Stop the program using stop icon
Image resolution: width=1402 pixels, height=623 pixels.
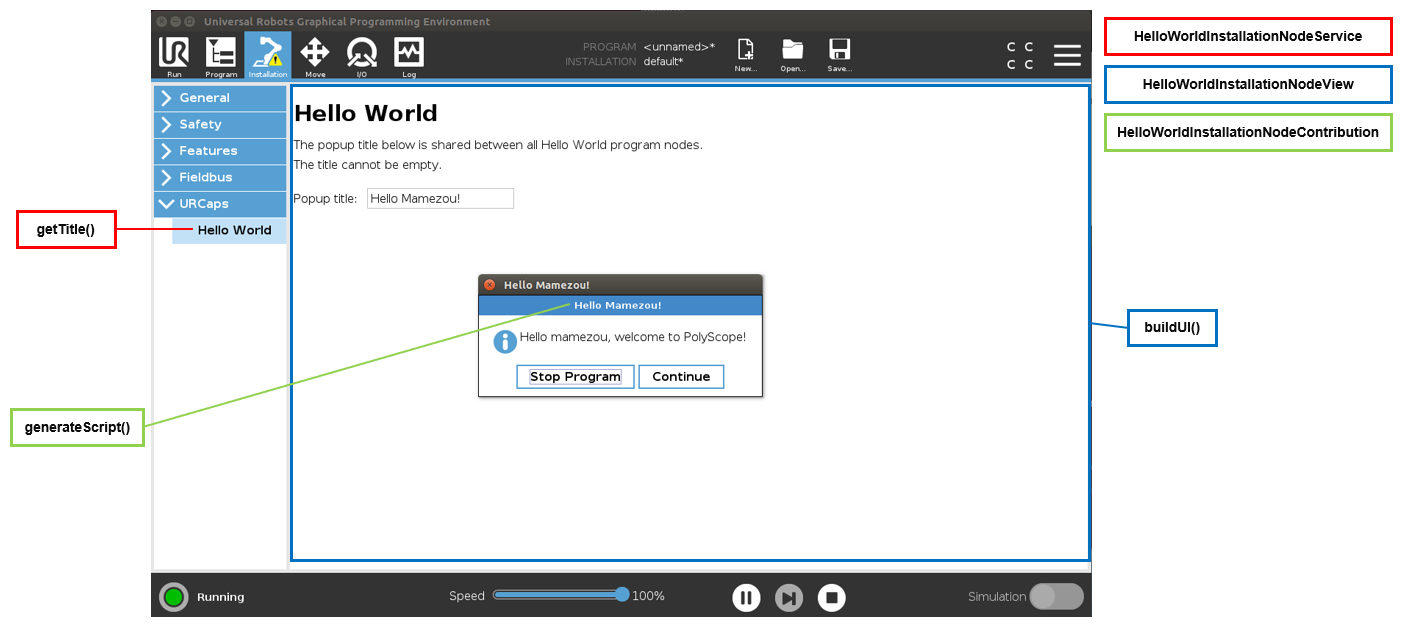832,598
